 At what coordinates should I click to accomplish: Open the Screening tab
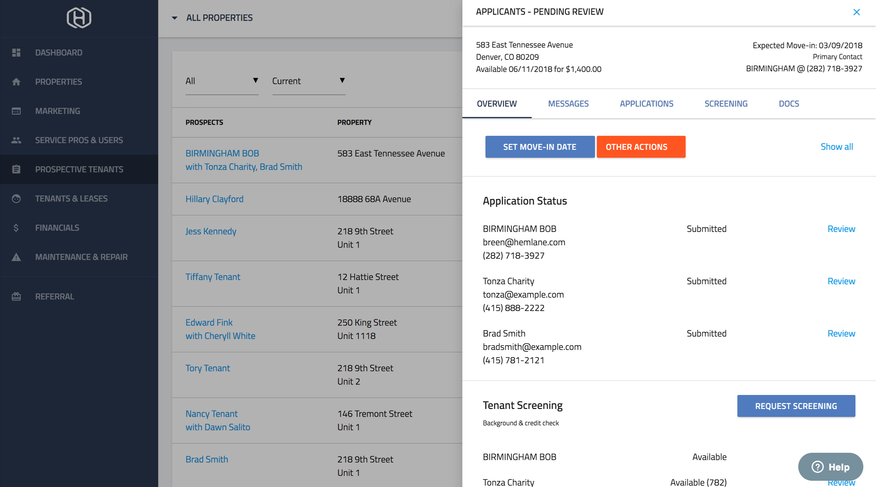(x=725, y=104)
